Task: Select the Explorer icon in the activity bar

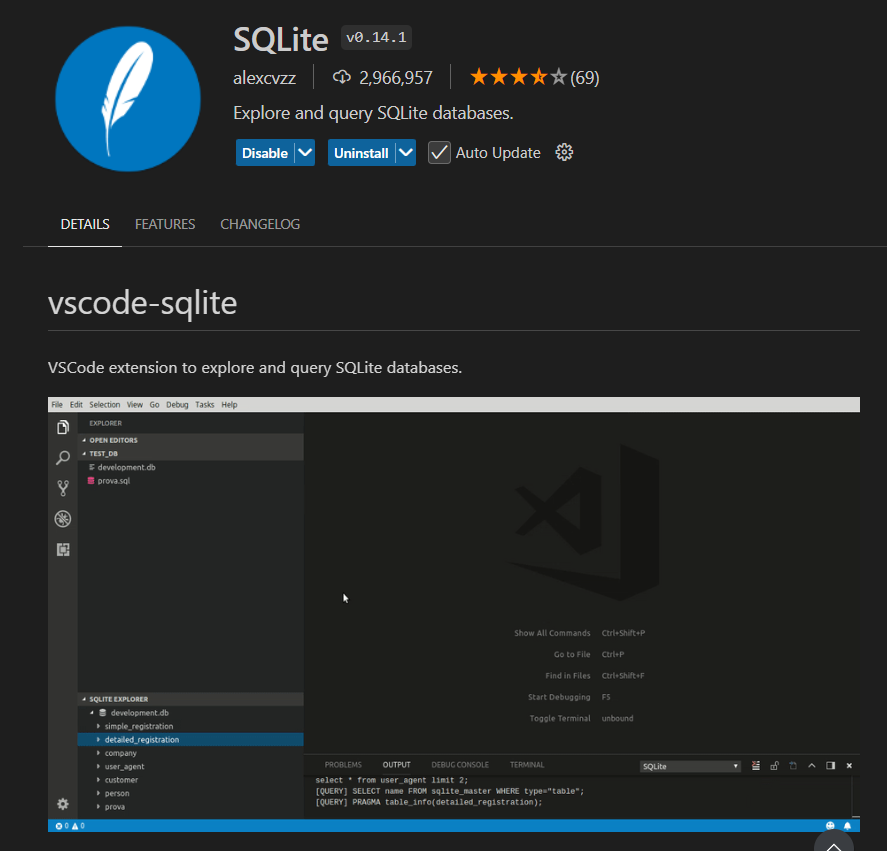Action: tap(62, 426)
